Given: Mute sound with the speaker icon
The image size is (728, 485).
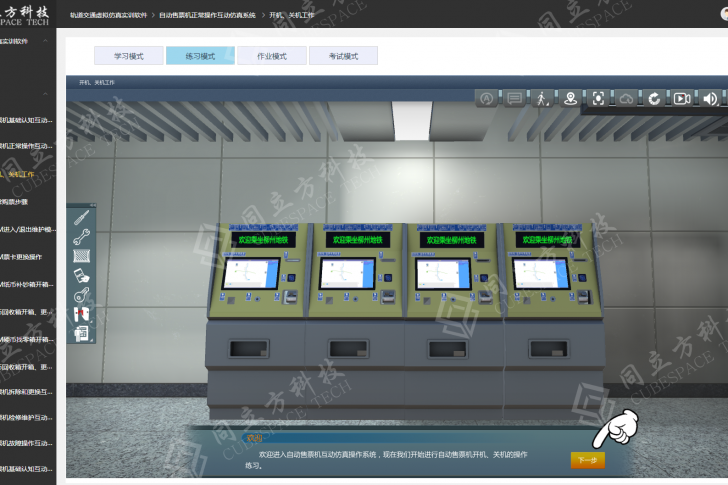Looking at the screenshot, I should tap(710, 98).
